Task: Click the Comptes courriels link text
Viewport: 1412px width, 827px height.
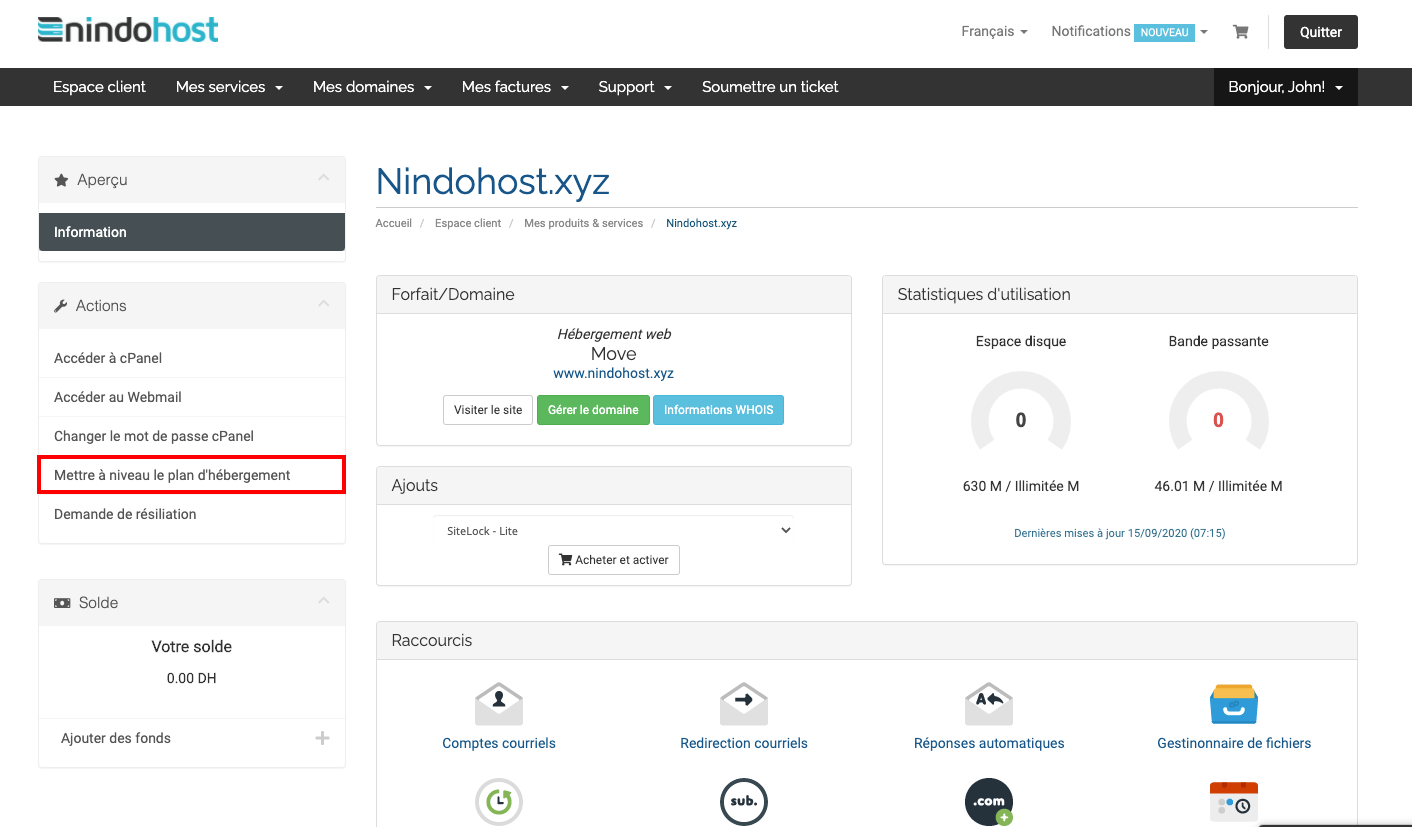Action: (499, 743)
